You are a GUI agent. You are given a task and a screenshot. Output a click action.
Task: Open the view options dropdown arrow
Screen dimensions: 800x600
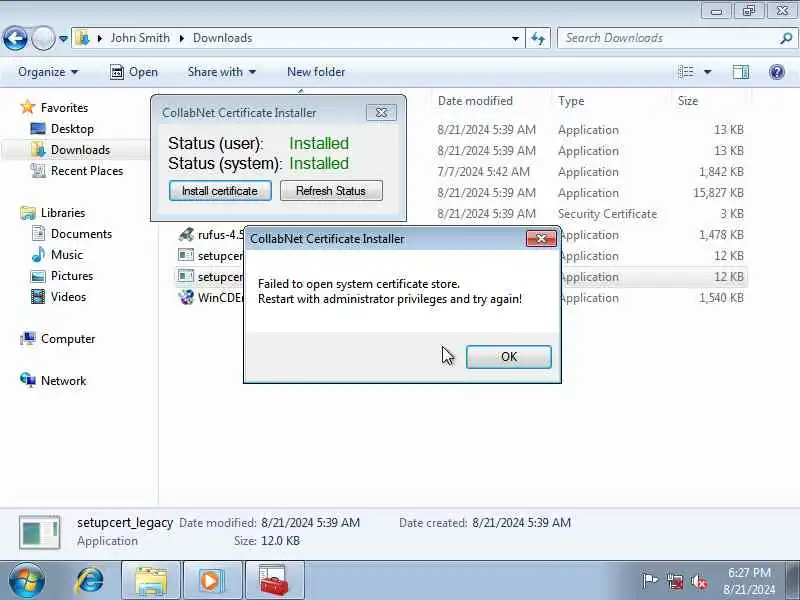[708, 72]
